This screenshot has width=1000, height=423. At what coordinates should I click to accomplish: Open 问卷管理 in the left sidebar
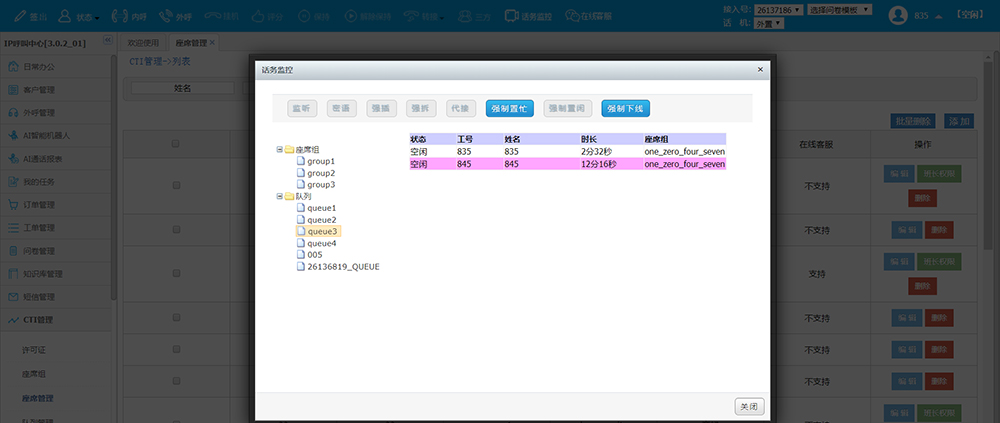(55, 251)
